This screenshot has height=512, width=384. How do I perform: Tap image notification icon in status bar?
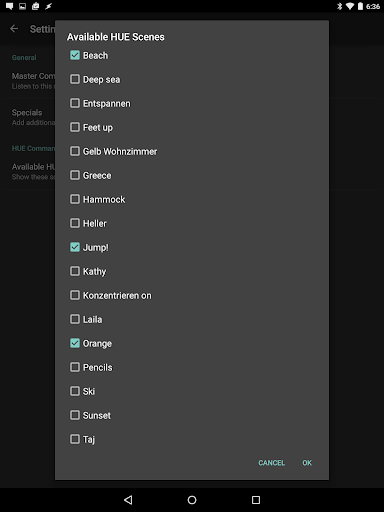coord(22,6)
